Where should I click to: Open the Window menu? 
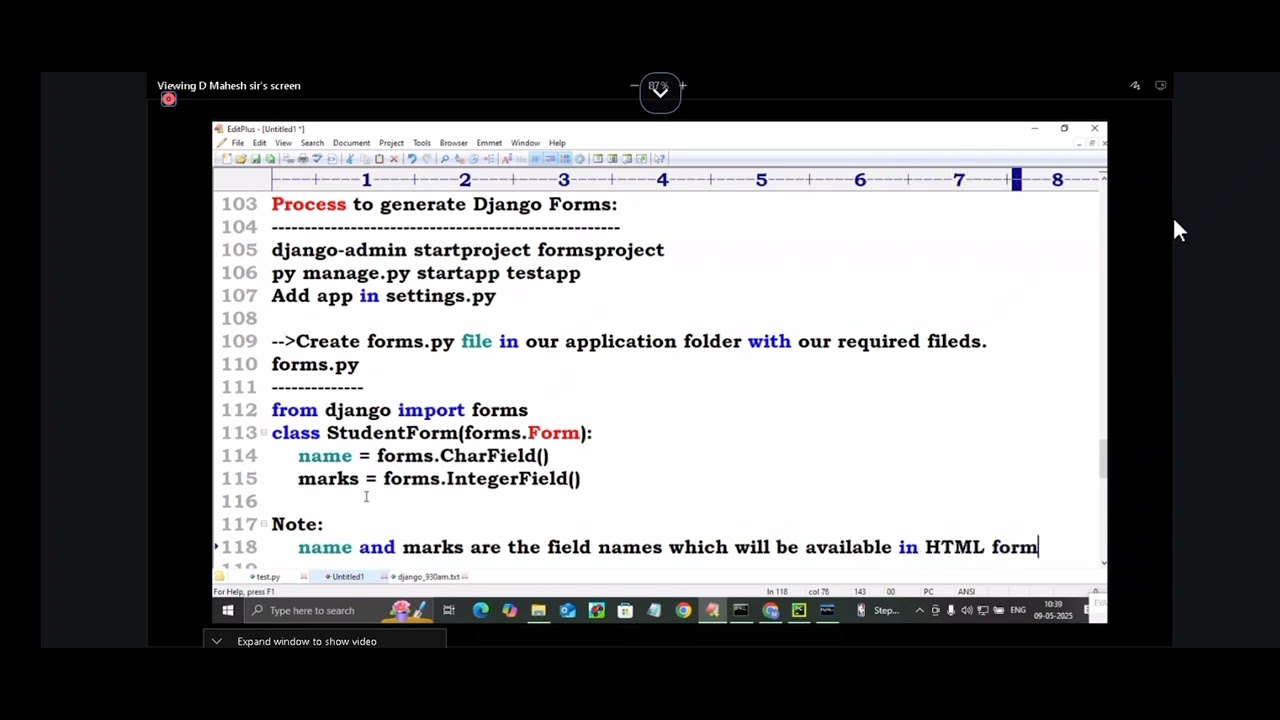coord(525,143)
